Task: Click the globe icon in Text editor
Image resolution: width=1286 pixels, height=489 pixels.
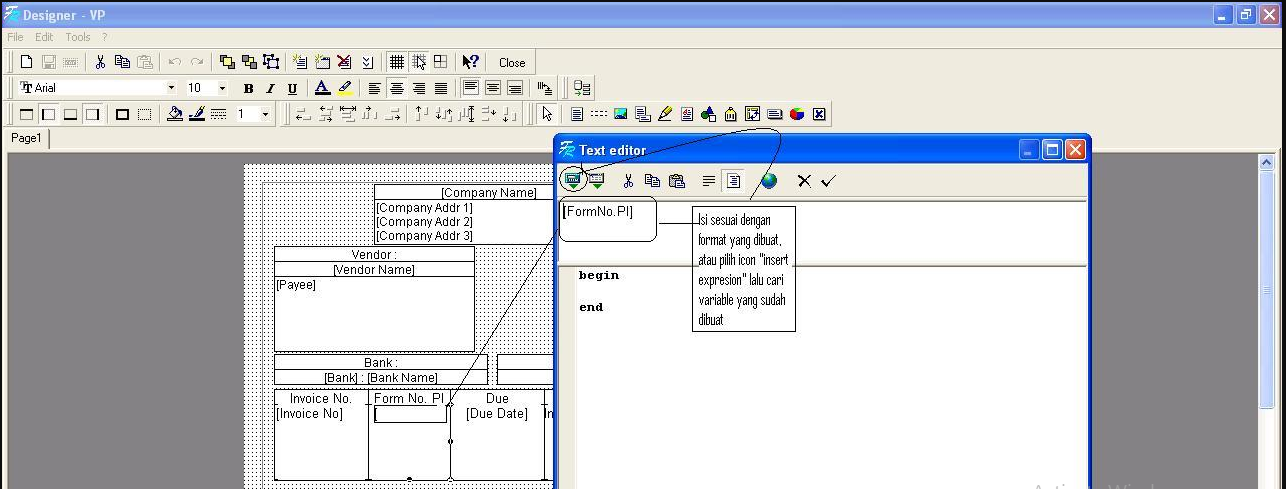Action: (x=768, y=181)
